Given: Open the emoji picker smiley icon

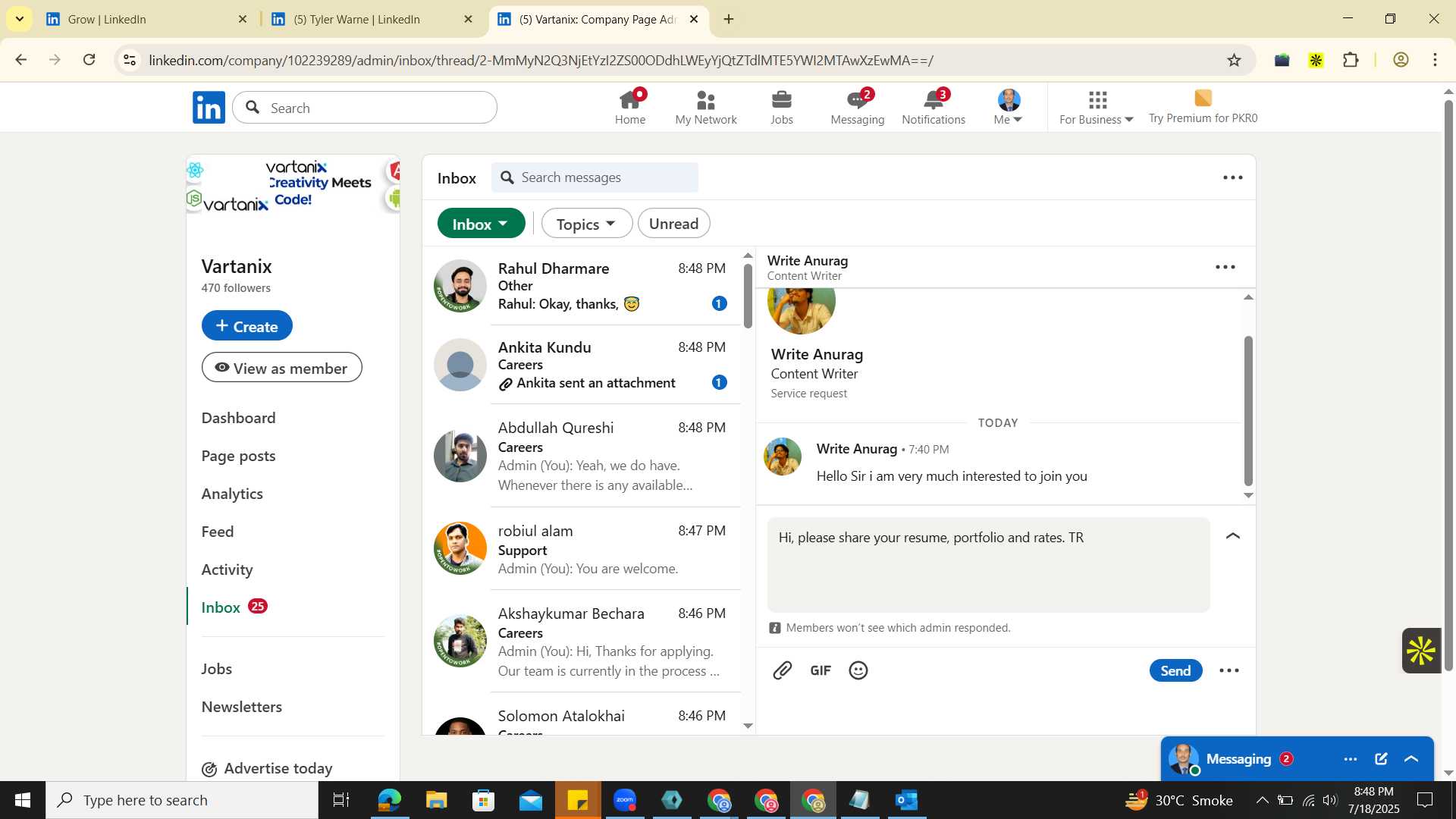Looking at the screenshot, I should (x=858, y=670).
